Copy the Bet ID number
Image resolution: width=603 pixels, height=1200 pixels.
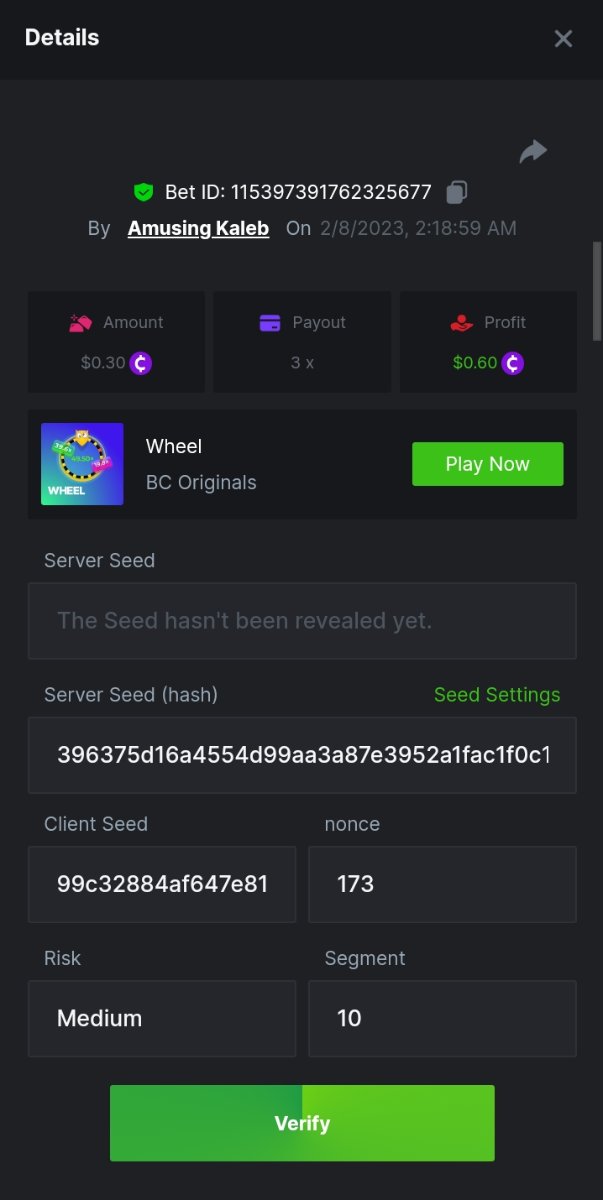click(457, 192)
